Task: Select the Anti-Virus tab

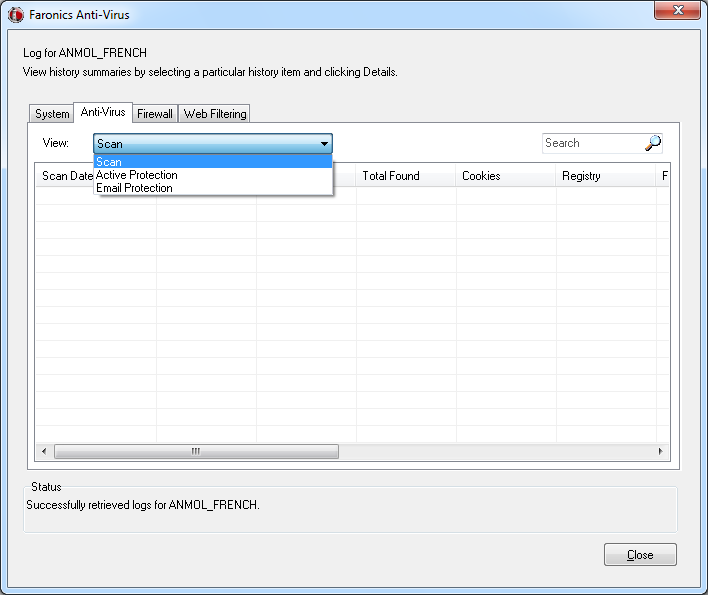Action: click(x=103, y=112)
